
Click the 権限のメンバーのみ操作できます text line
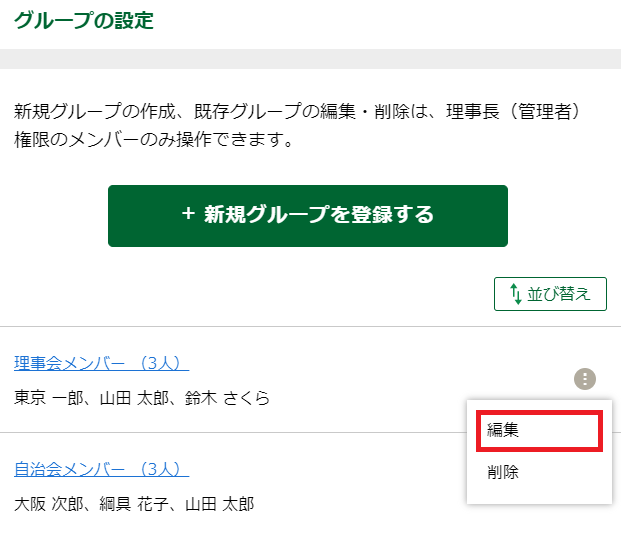[x=153, y=139]
